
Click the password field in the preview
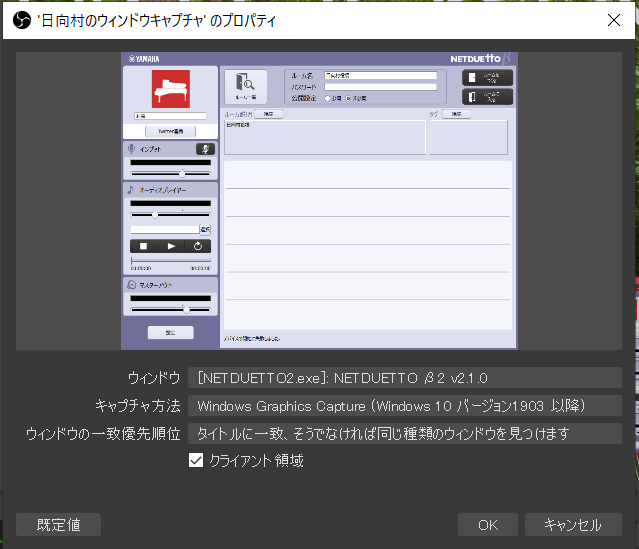point(380,87)
